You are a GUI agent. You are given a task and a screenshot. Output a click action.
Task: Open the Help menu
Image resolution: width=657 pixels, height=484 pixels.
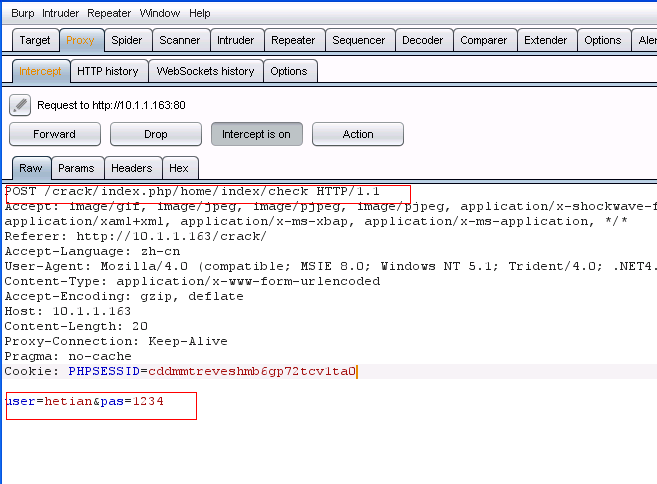pyautogui.click(x=199, y=13)
